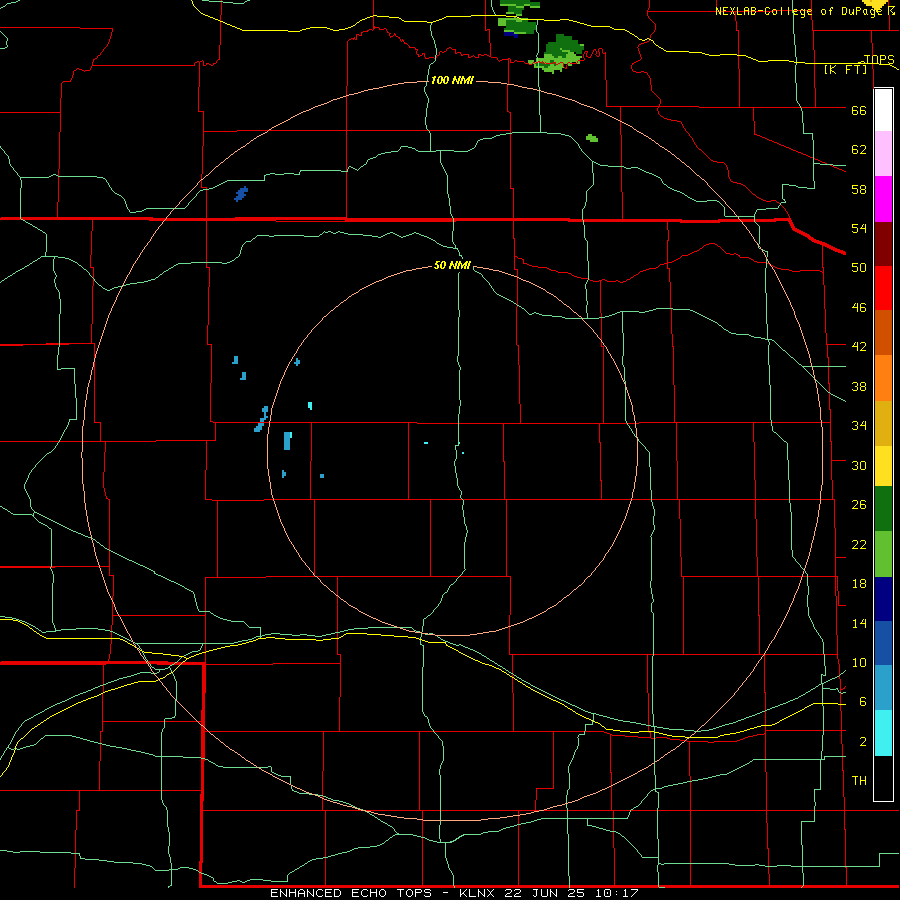Click the 'NEXLAB-College of DuPage' credit text
The height and width of the screenshot is (900, 900).
799,11
